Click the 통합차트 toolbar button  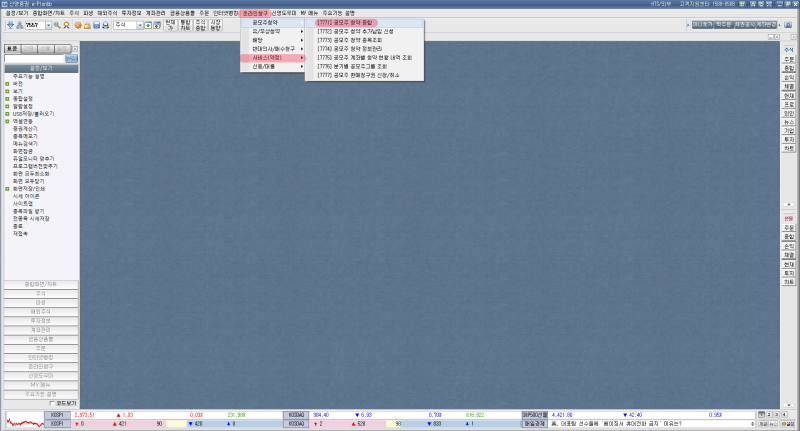pyautogui.click(x=185, y=25)
